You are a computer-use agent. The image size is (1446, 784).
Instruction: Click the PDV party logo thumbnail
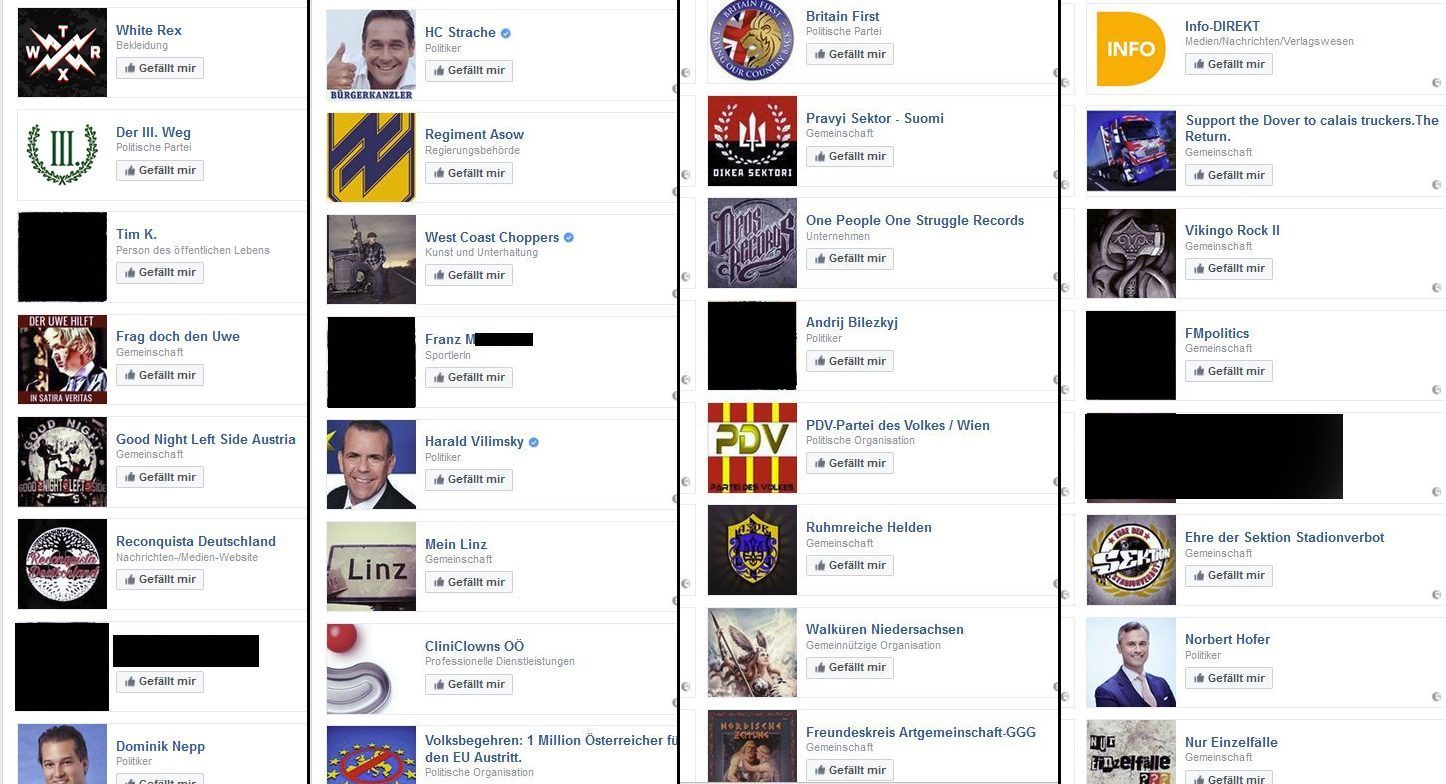tap(752, 448)
